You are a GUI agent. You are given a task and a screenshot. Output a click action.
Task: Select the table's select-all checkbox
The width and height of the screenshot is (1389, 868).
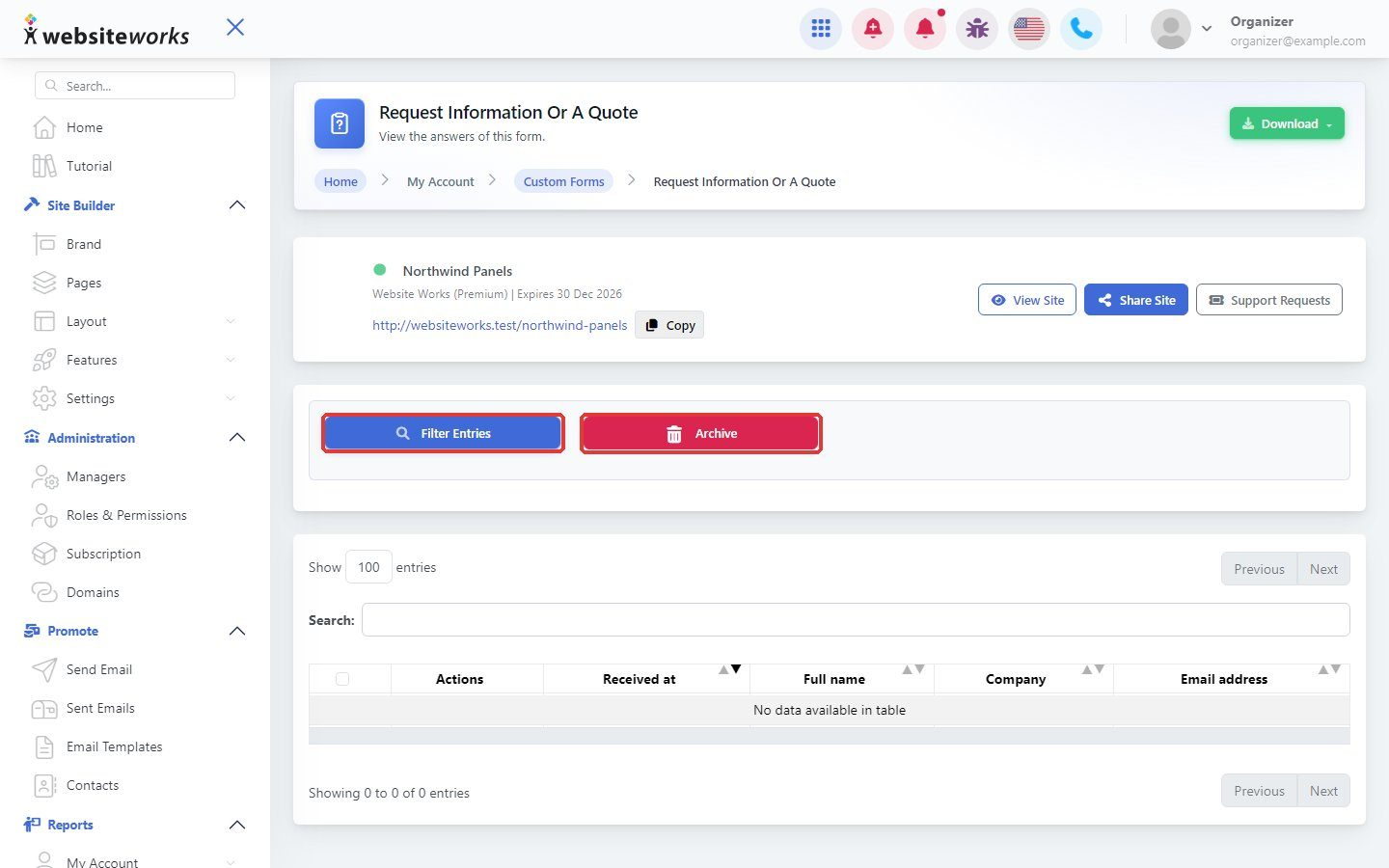click(x=342, y=679)
